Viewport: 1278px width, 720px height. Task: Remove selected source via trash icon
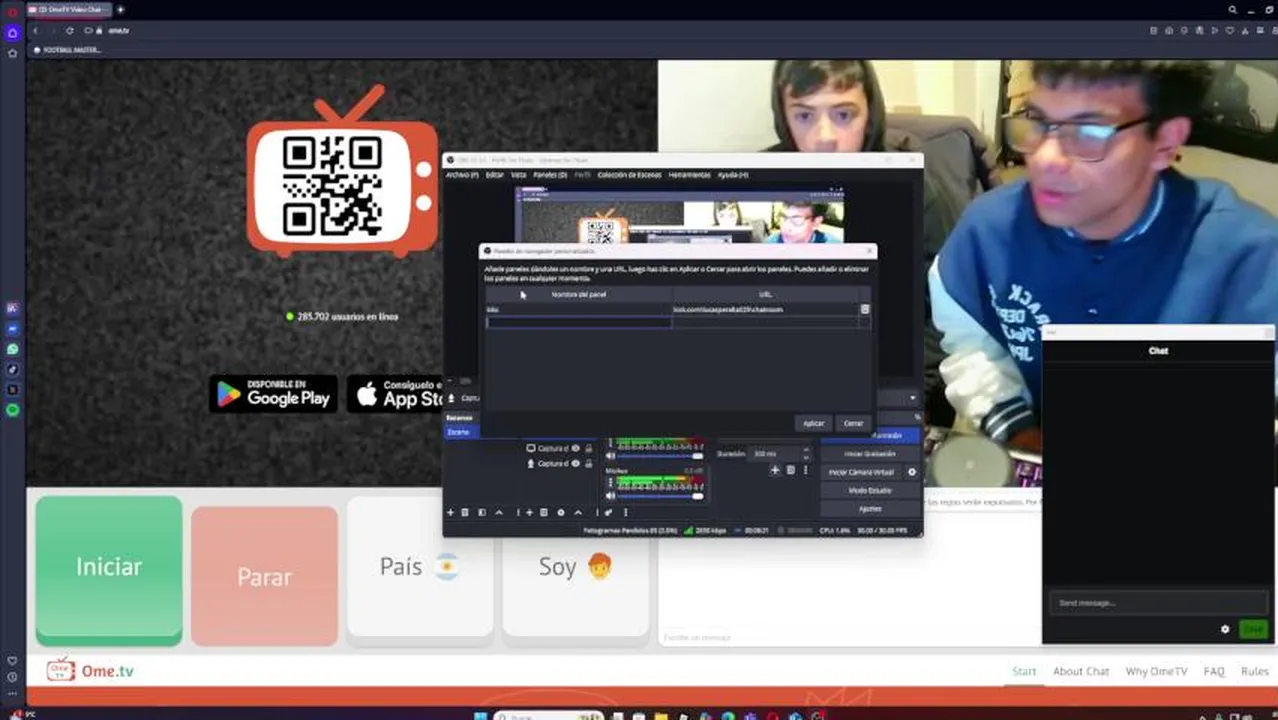544,512
